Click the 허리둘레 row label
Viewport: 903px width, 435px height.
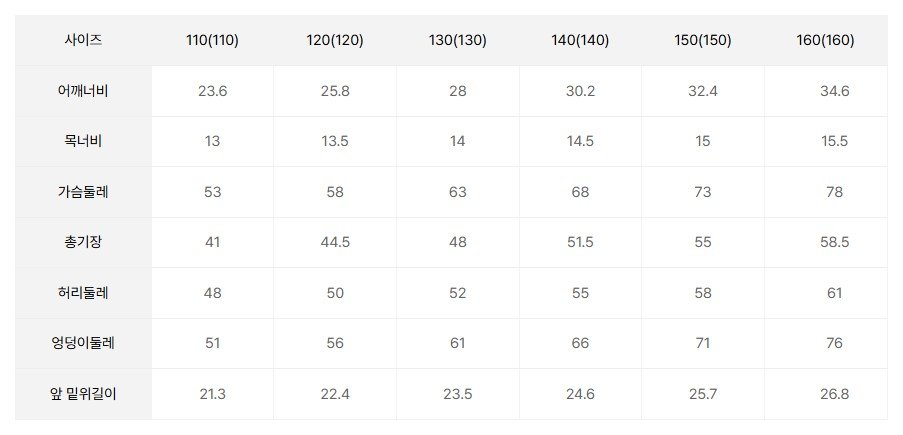click(x=84, y=293)
